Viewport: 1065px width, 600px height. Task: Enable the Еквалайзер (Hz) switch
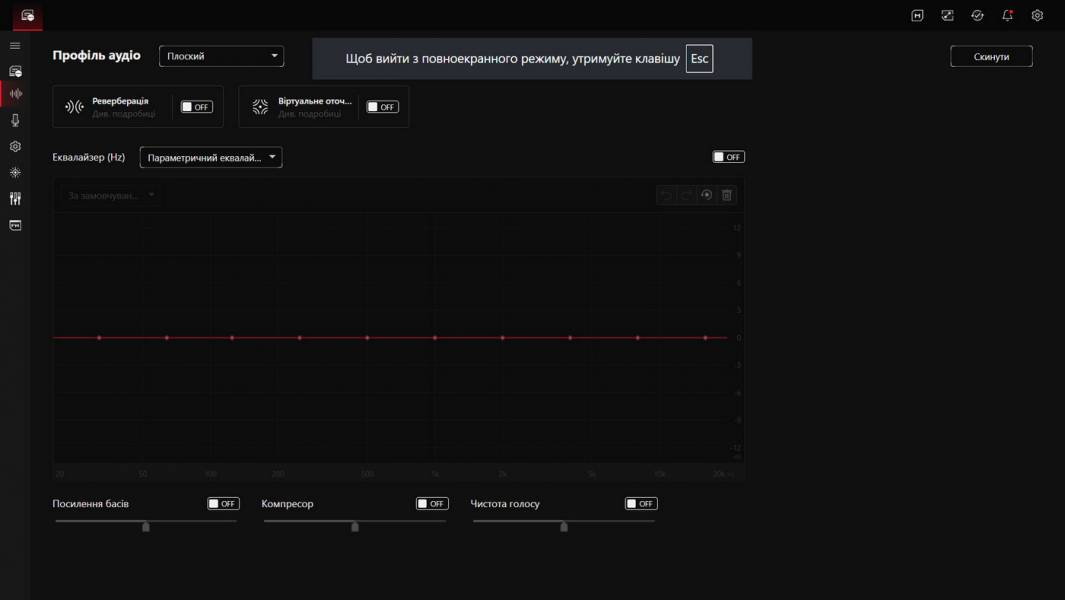tap(728, 157)
